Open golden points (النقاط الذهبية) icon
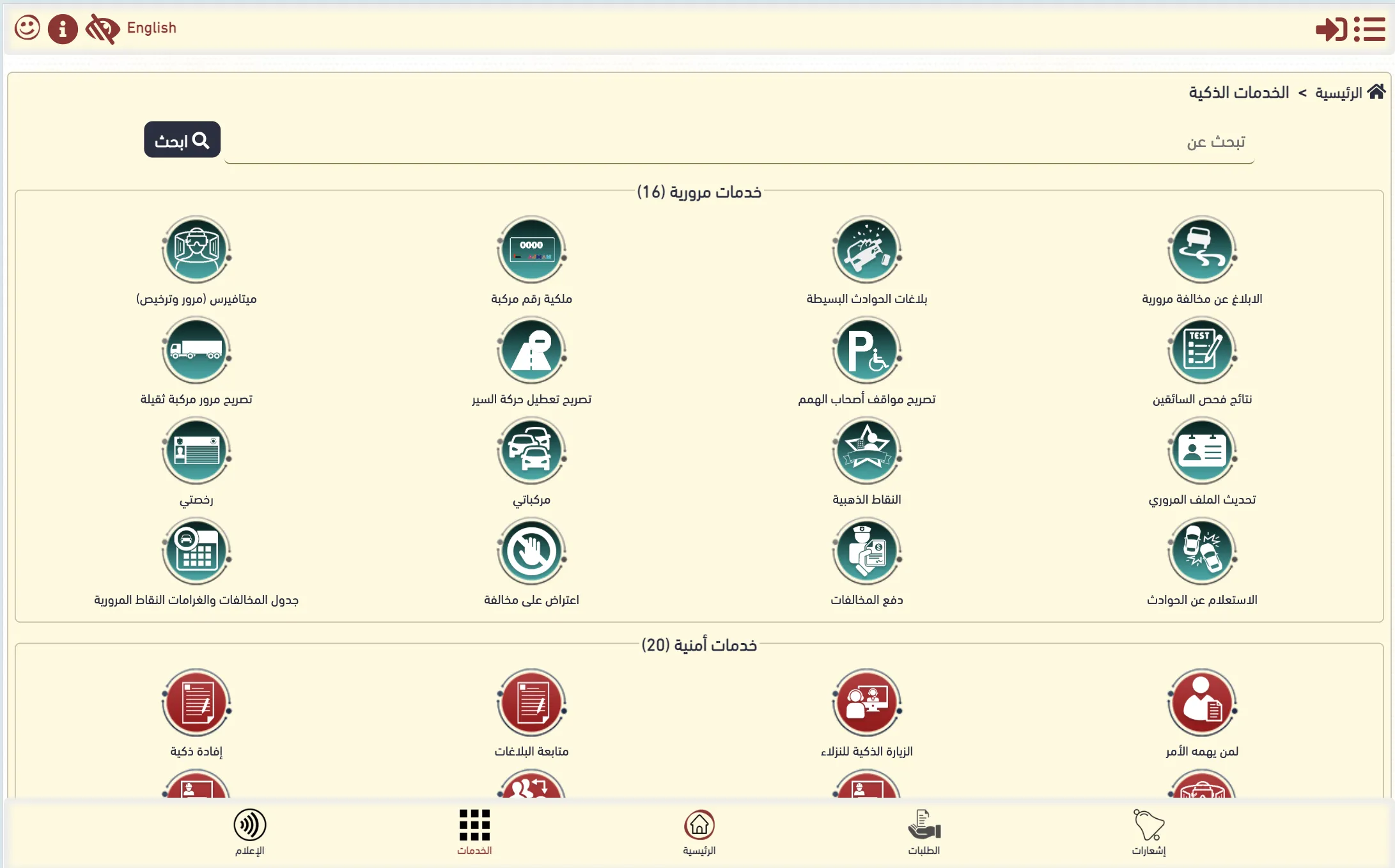Image resolution: width=1395 pixels, height=868 pixels. coord(867,451)
